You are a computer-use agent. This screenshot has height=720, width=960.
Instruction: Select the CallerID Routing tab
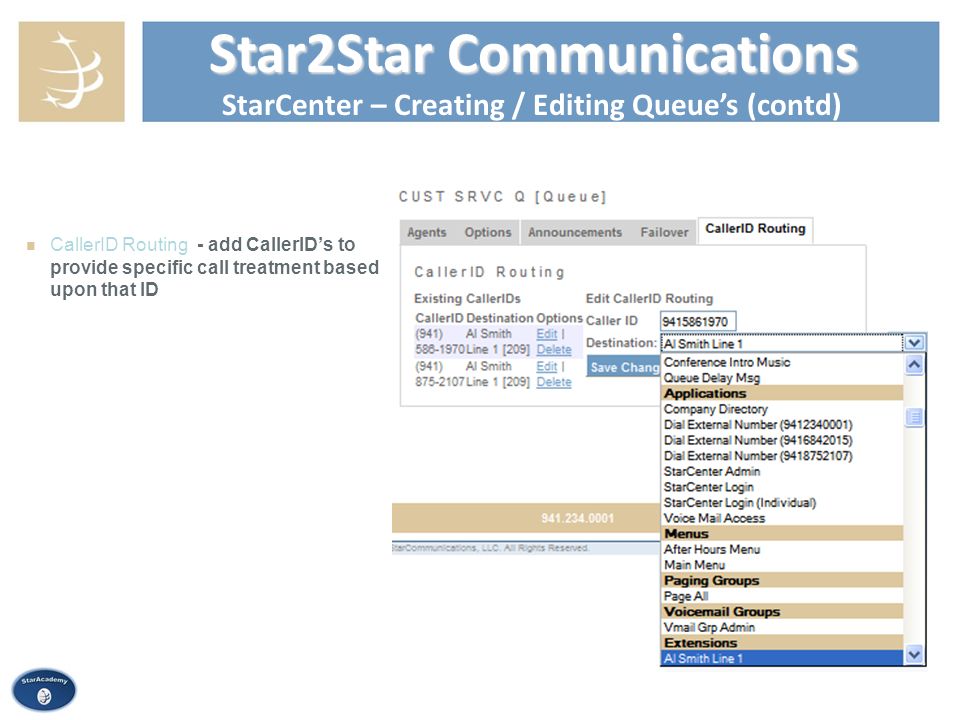755,229
